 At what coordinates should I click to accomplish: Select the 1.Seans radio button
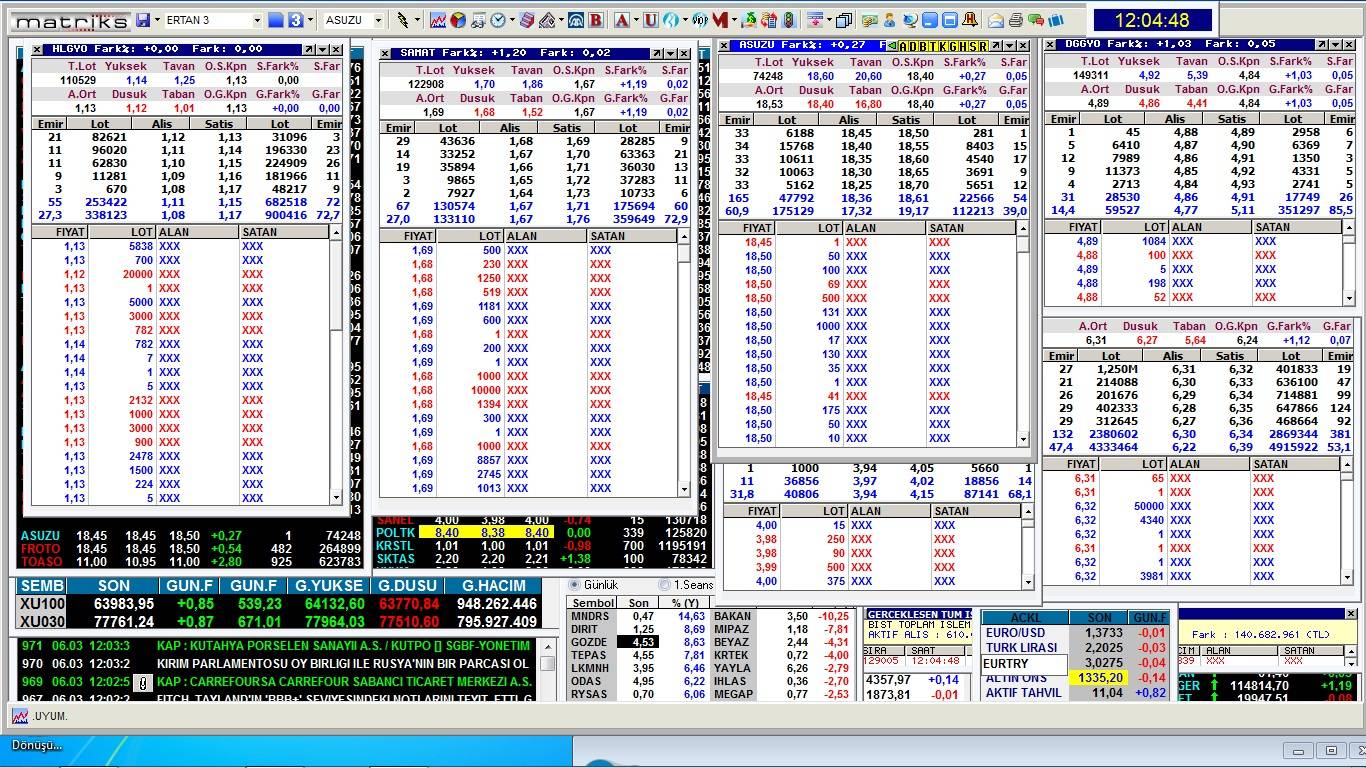(665, 585)
